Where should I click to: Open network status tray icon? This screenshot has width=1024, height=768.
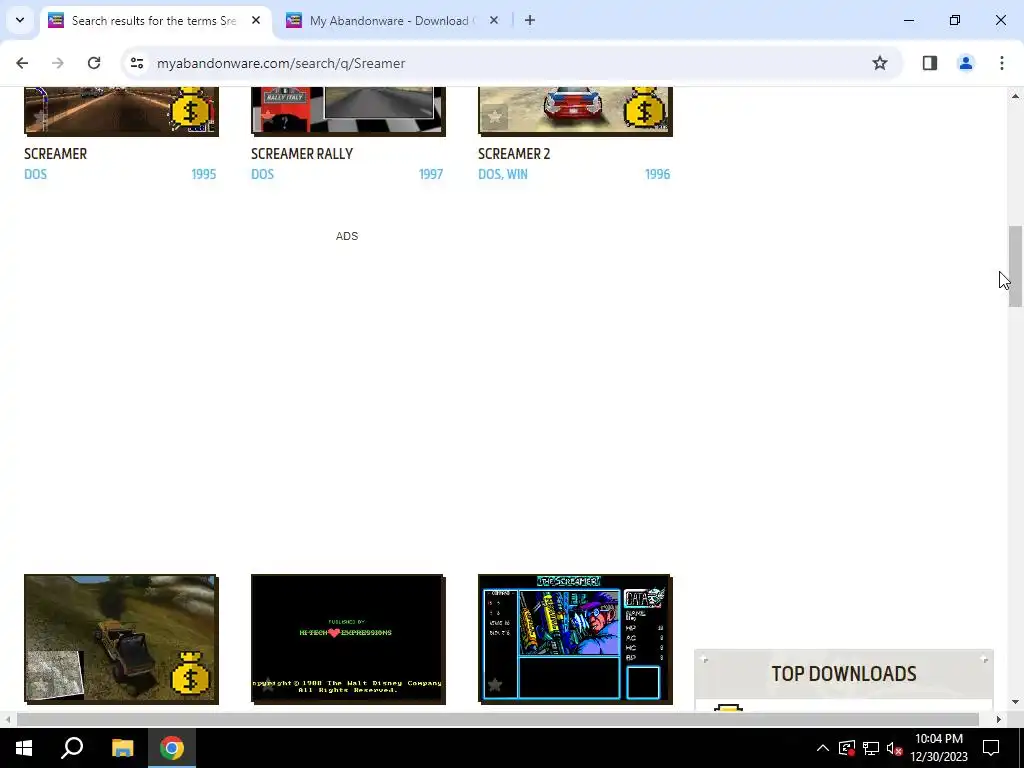(871, 748)
